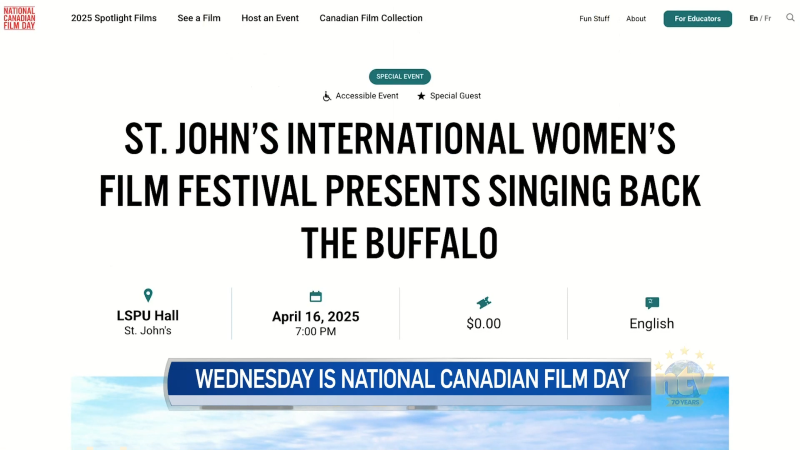
Task: Open the About link
Action: click(636, 18)
